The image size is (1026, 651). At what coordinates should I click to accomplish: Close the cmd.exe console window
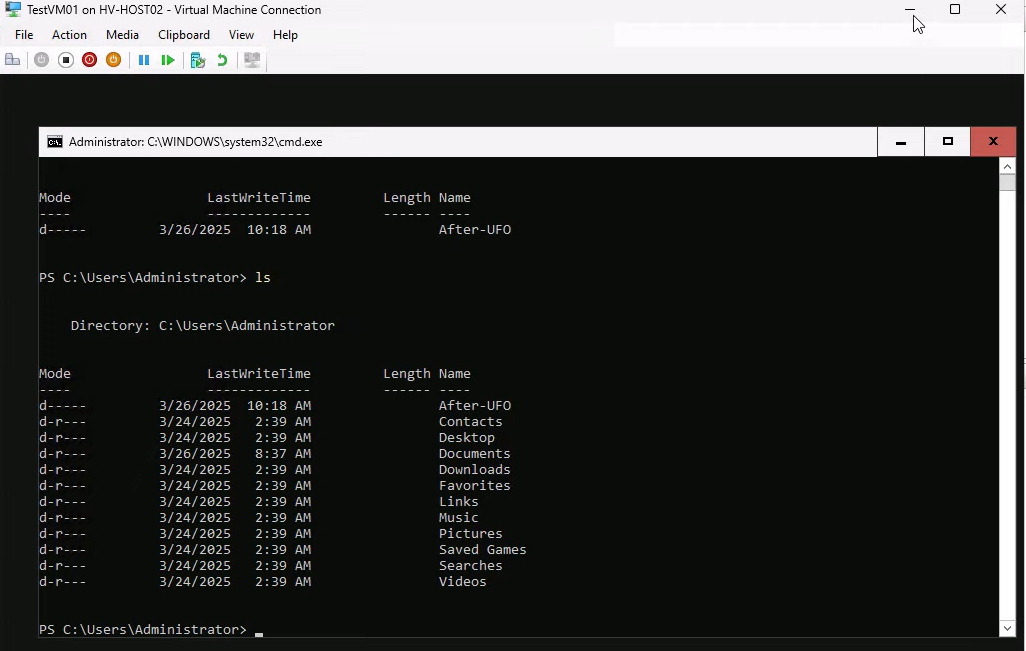tap(993, 142)
